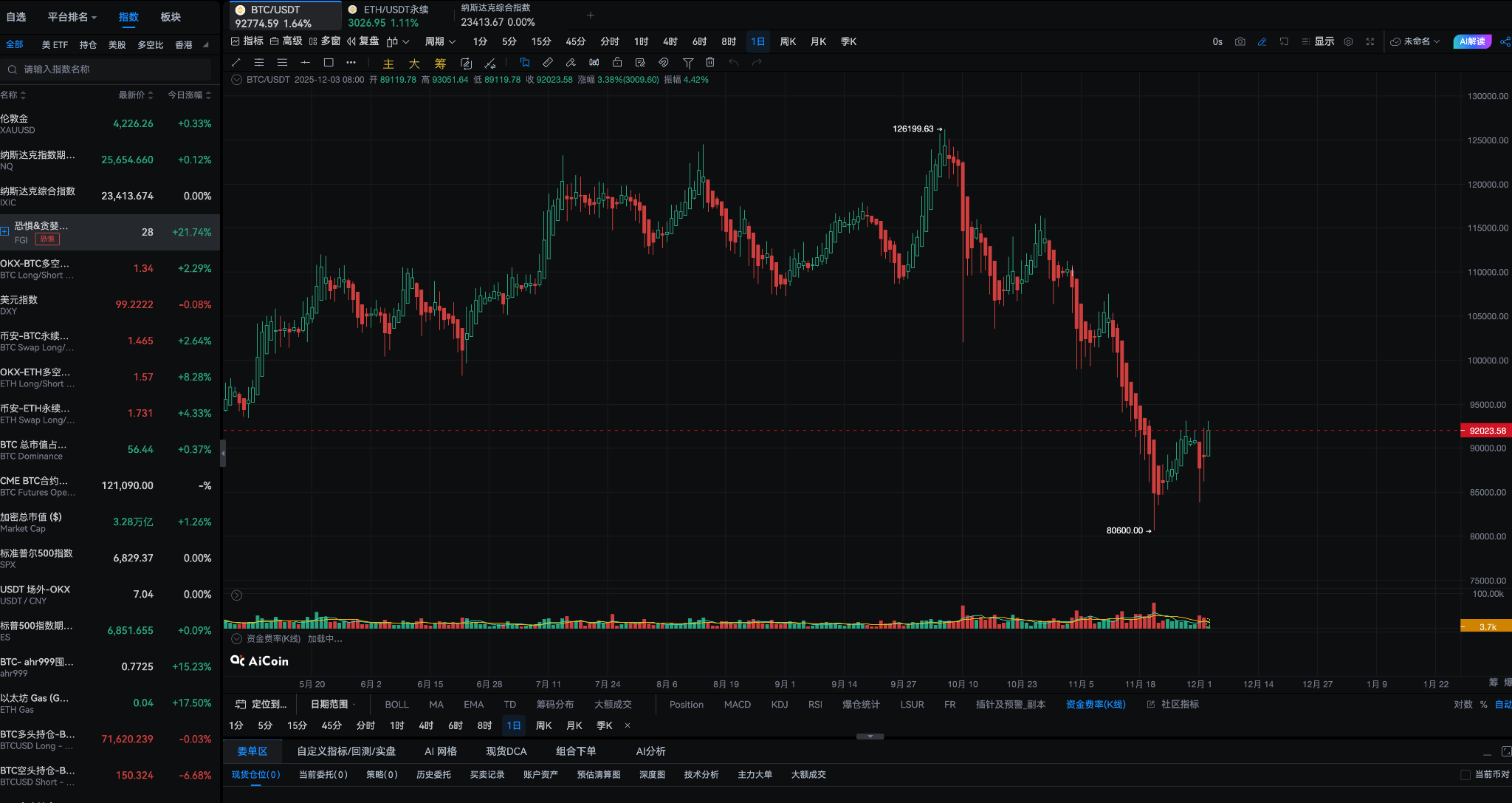1512x803 pixels.
Task: Open the 日期范围 date range dropdown
Action: (333, 705)
